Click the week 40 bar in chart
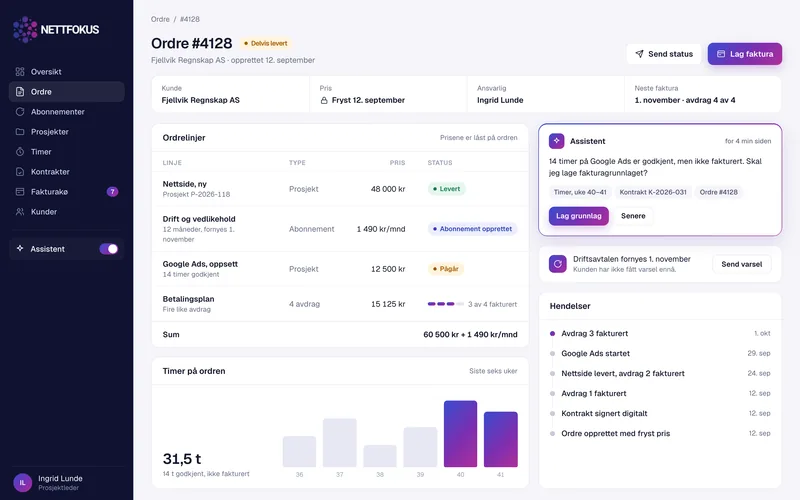800x500 pixels. (460, 434)
